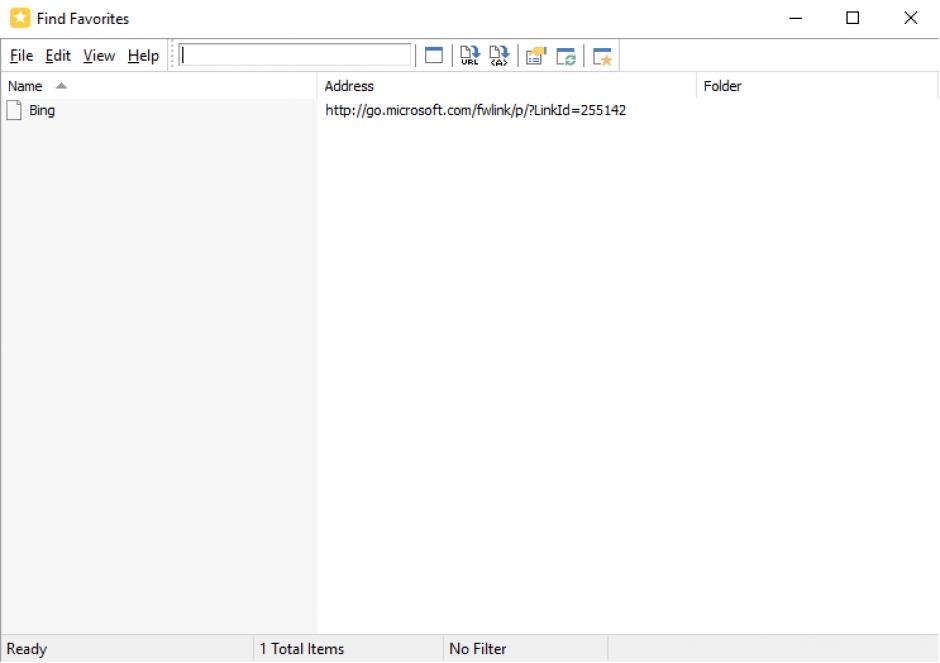Click the Ready status bar text
Viewport: 940px width, 663px height.
(x=26, y=649)
